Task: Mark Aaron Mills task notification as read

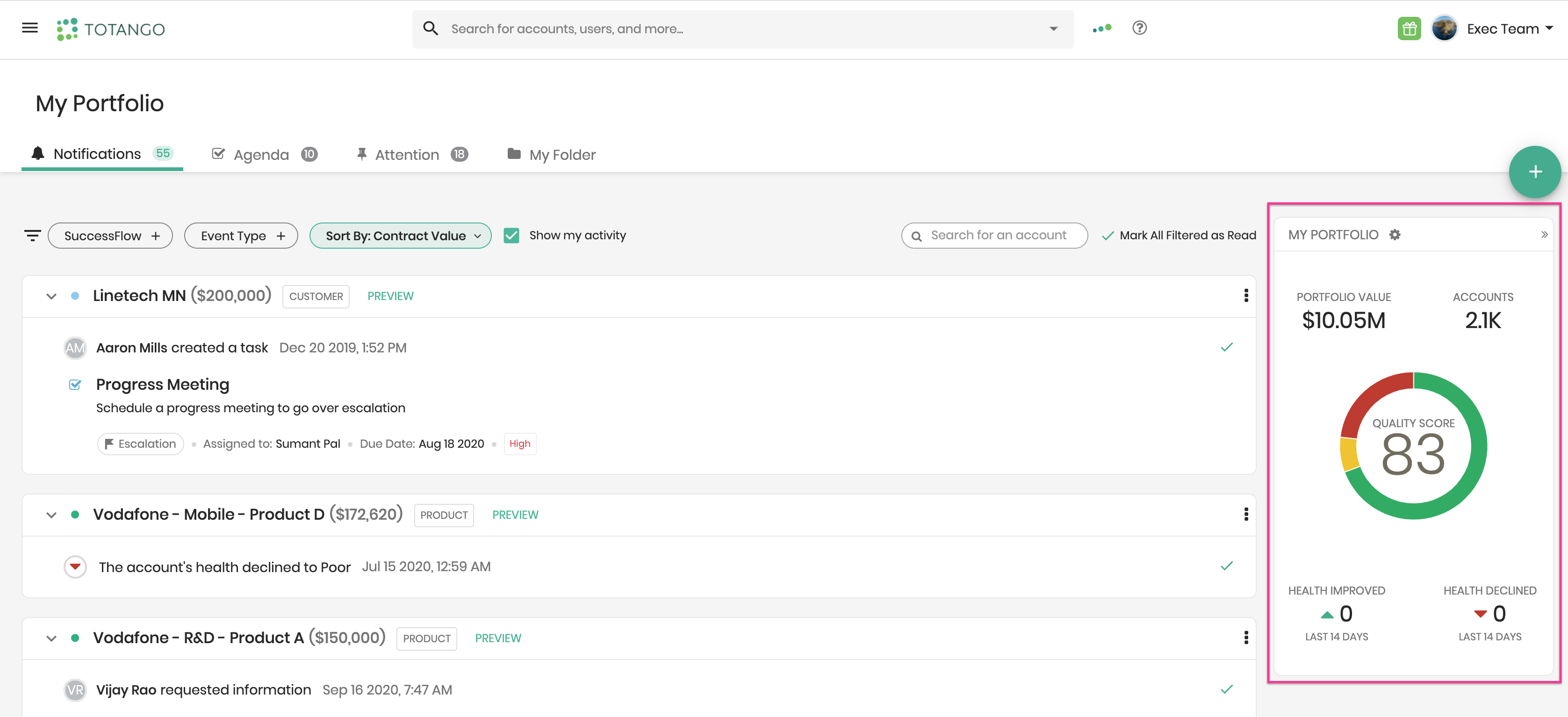Action: pyautogui.click(x=1227, y=347)
